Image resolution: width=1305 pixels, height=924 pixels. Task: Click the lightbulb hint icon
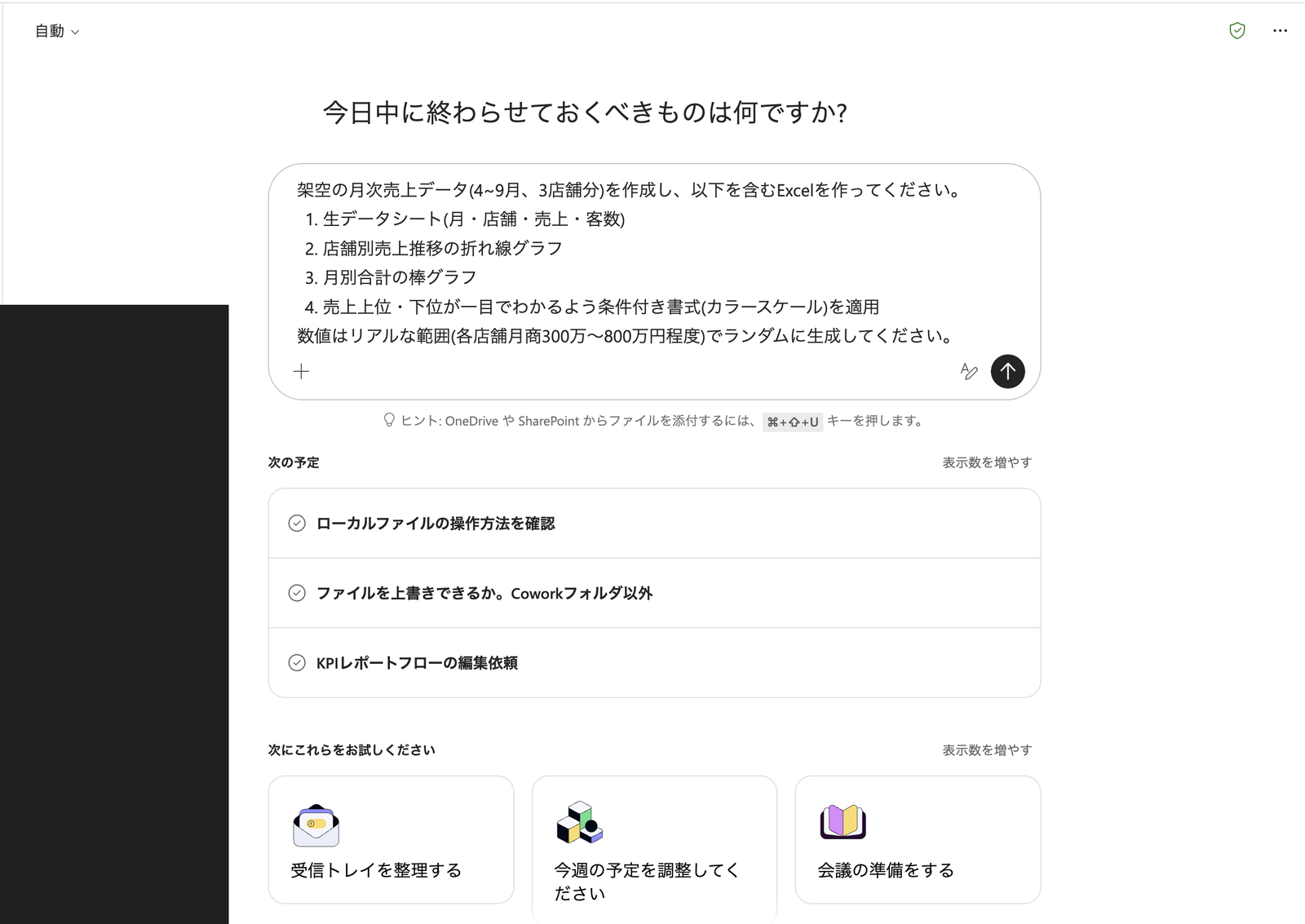(389, 420)
